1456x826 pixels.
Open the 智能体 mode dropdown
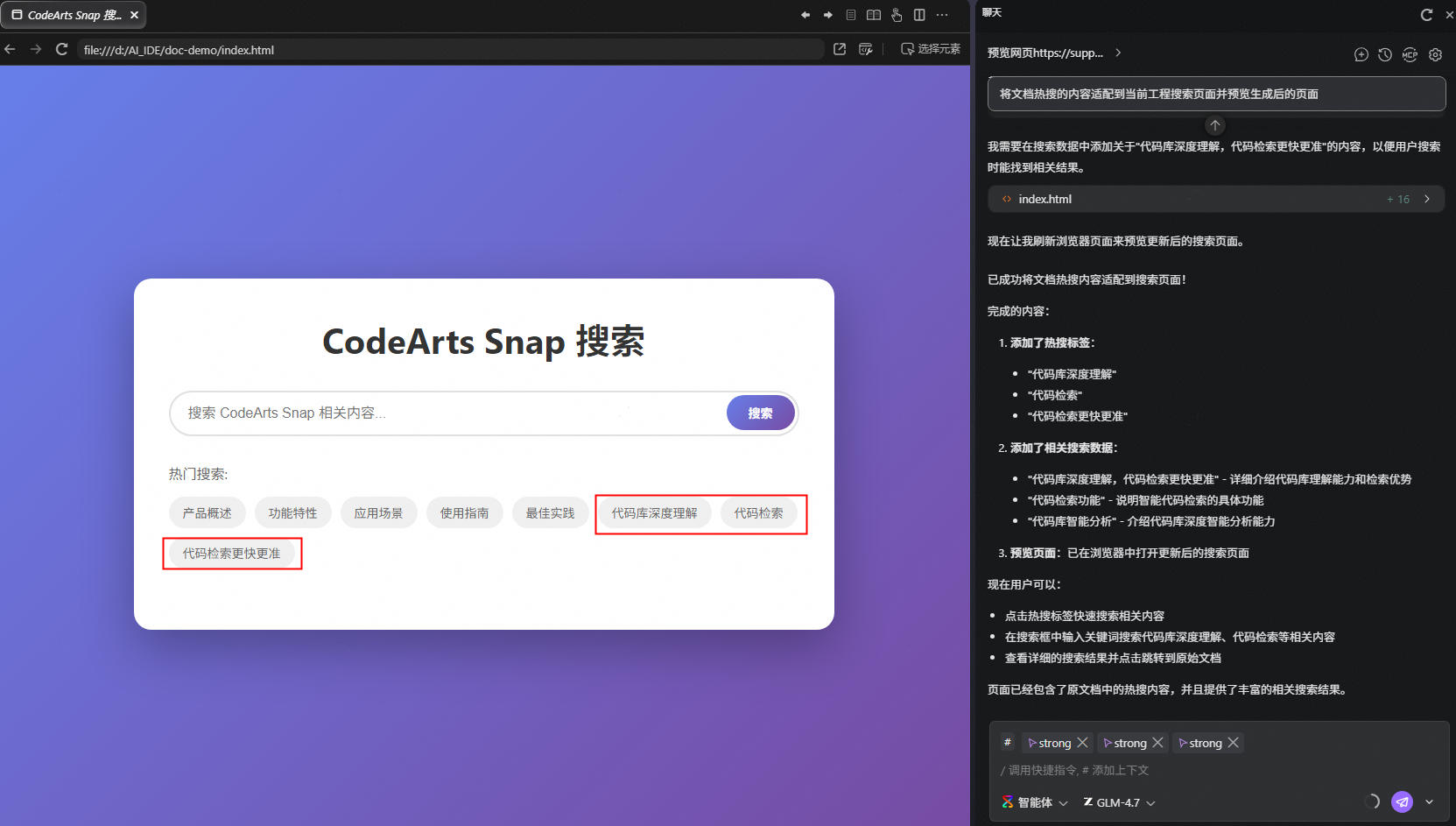point(1035,802)
